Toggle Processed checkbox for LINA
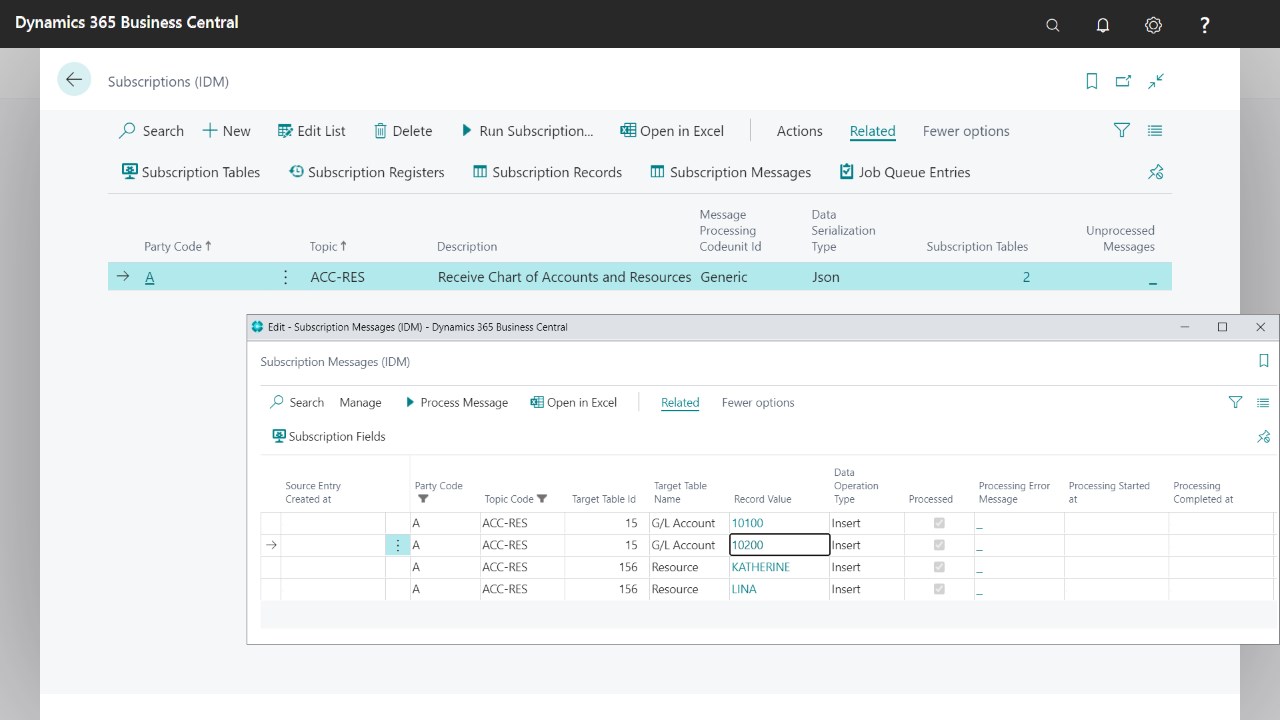This screenshot has width=1280, height=720. pyautogui.click(x=939, y=589)
